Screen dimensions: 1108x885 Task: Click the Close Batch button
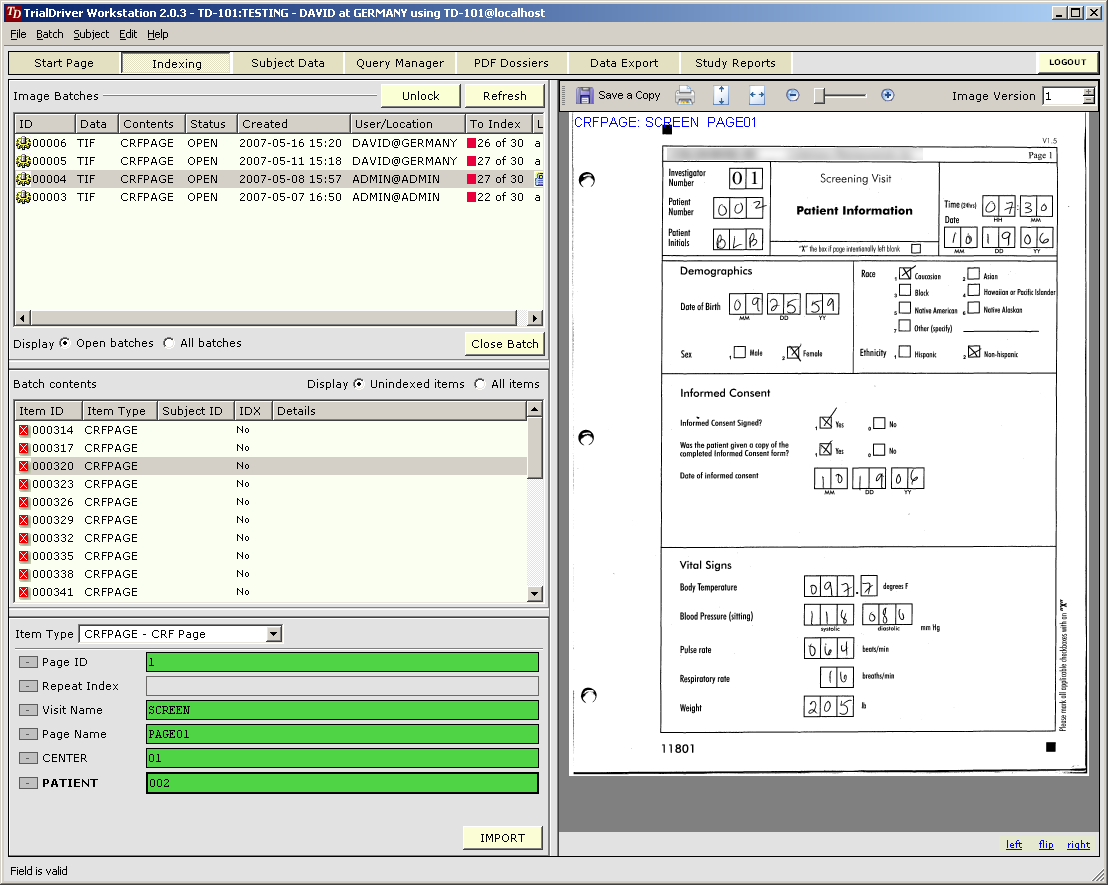[505, 344]
